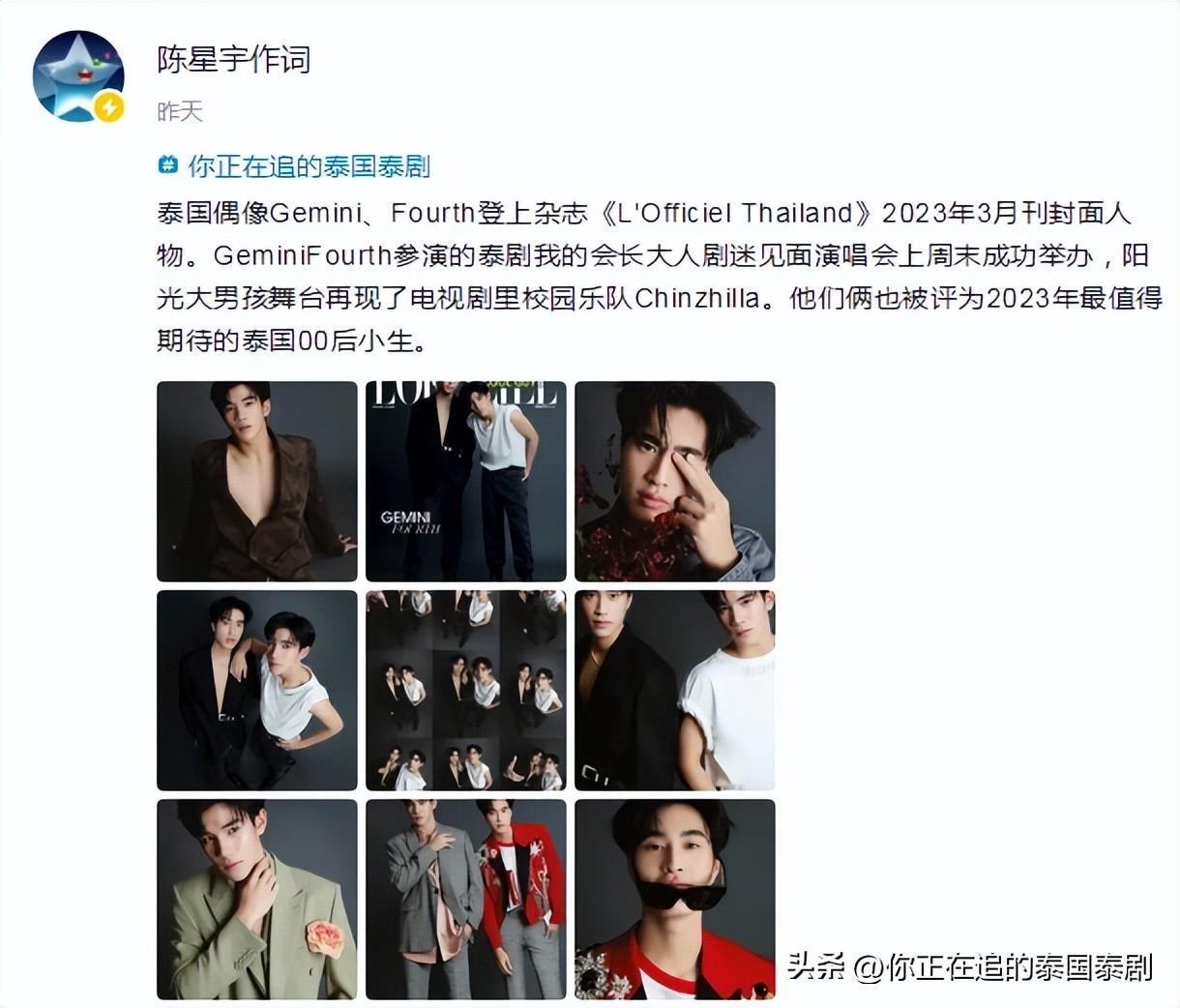Click the 头条 @你正在追的泰国泰剧 watermark
Screen dimensions: 1180x1008
pos(969,966)
